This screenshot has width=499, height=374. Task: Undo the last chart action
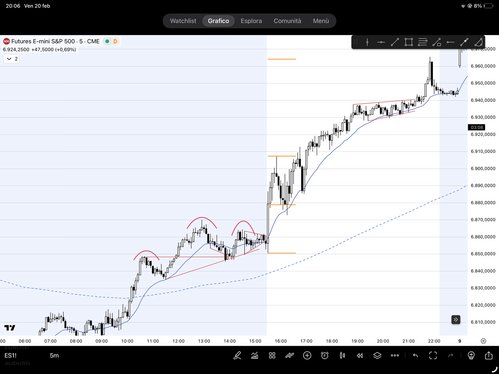click(415, 356)
